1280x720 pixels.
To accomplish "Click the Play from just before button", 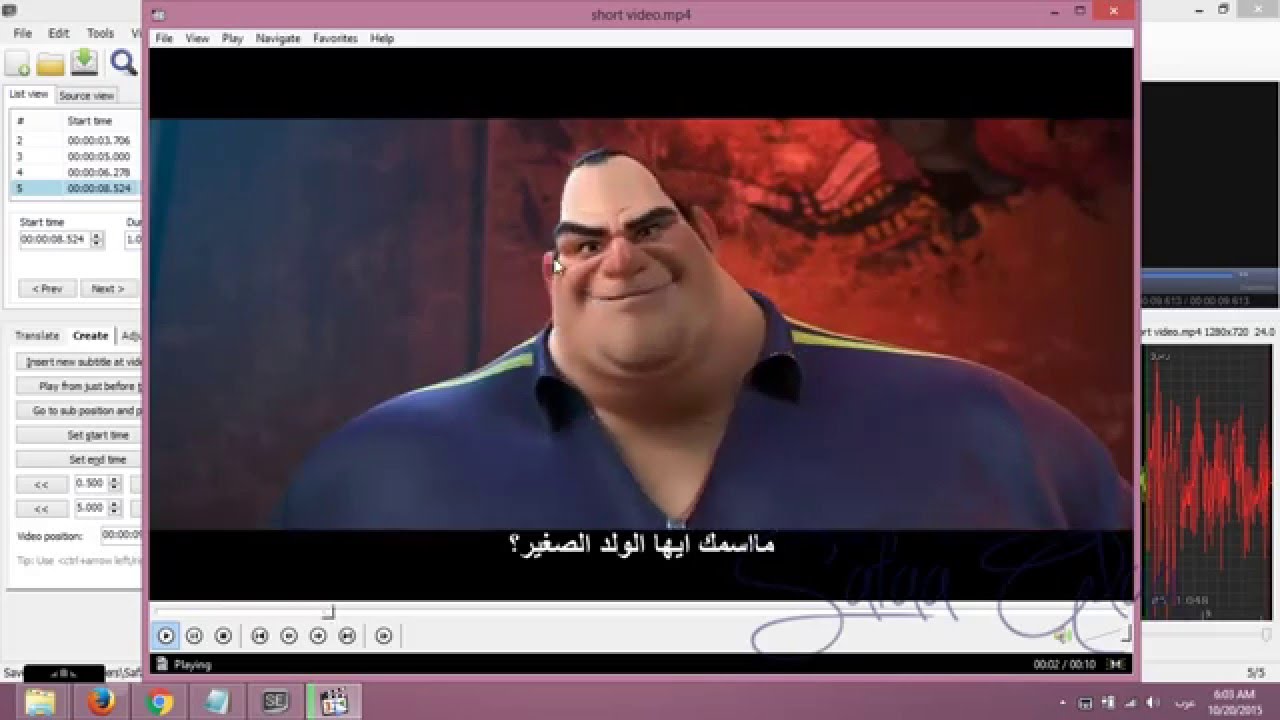I will (79, 386).
